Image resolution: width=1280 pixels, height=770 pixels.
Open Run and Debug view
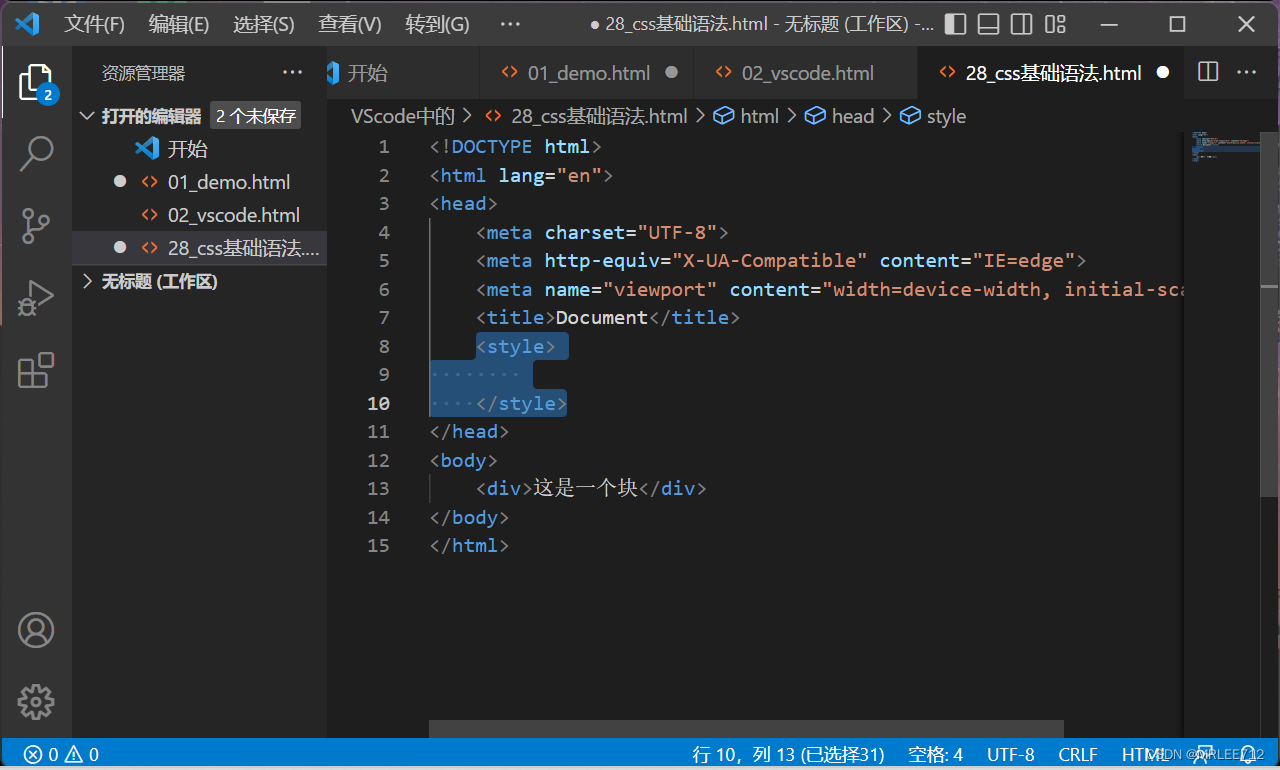[36, 298]
